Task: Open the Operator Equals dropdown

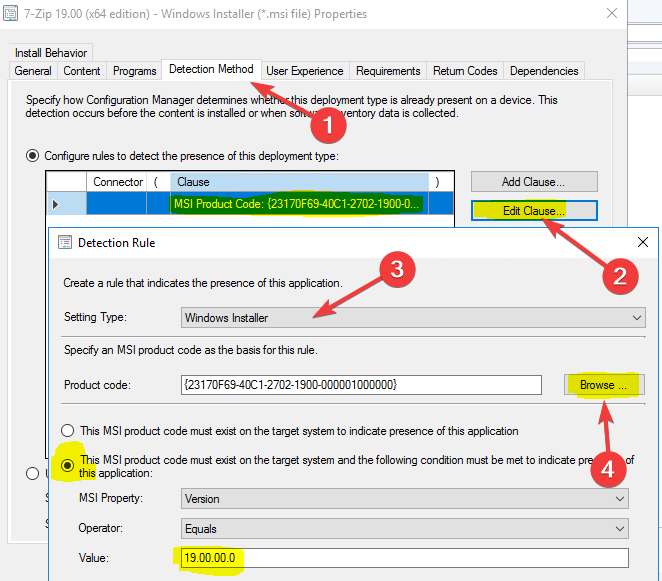Action: 405,529
